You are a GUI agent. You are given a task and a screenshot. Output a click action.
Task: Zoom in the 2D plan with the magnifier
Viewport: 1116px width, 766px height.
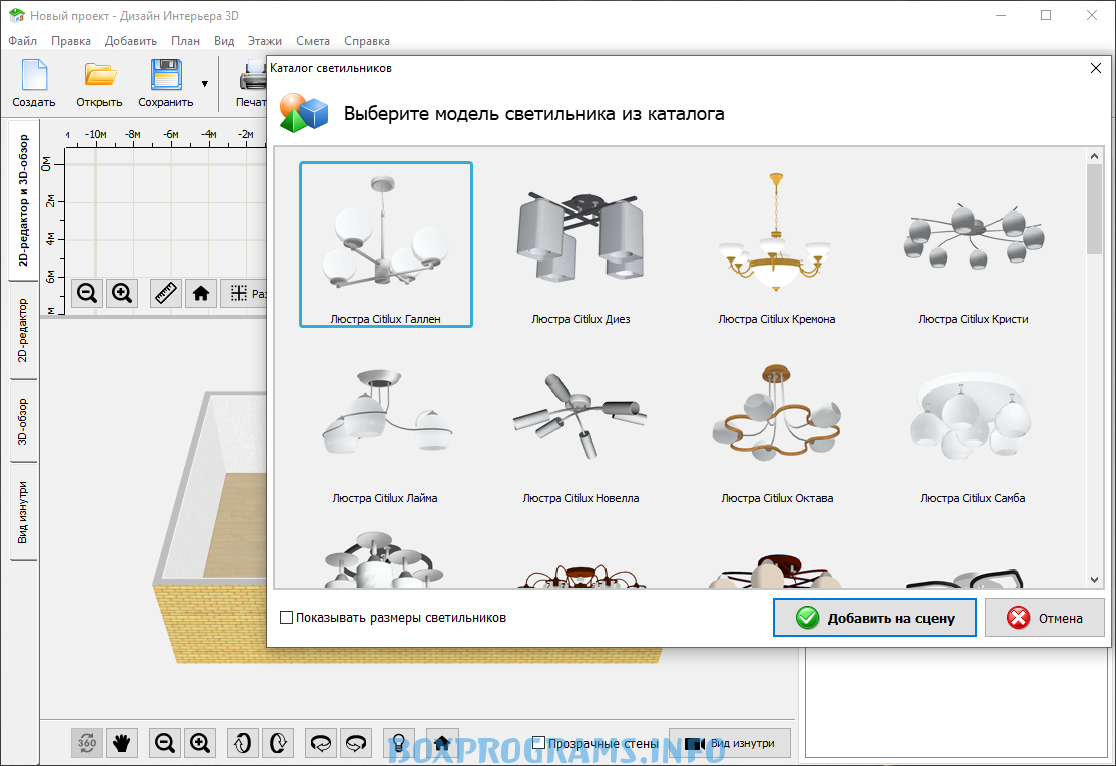tap(122, 293)
